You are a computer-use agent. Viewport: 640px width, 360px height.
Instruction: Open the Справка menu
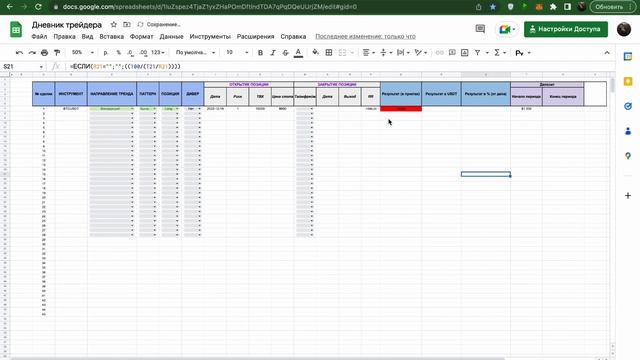tap(293, 36)
